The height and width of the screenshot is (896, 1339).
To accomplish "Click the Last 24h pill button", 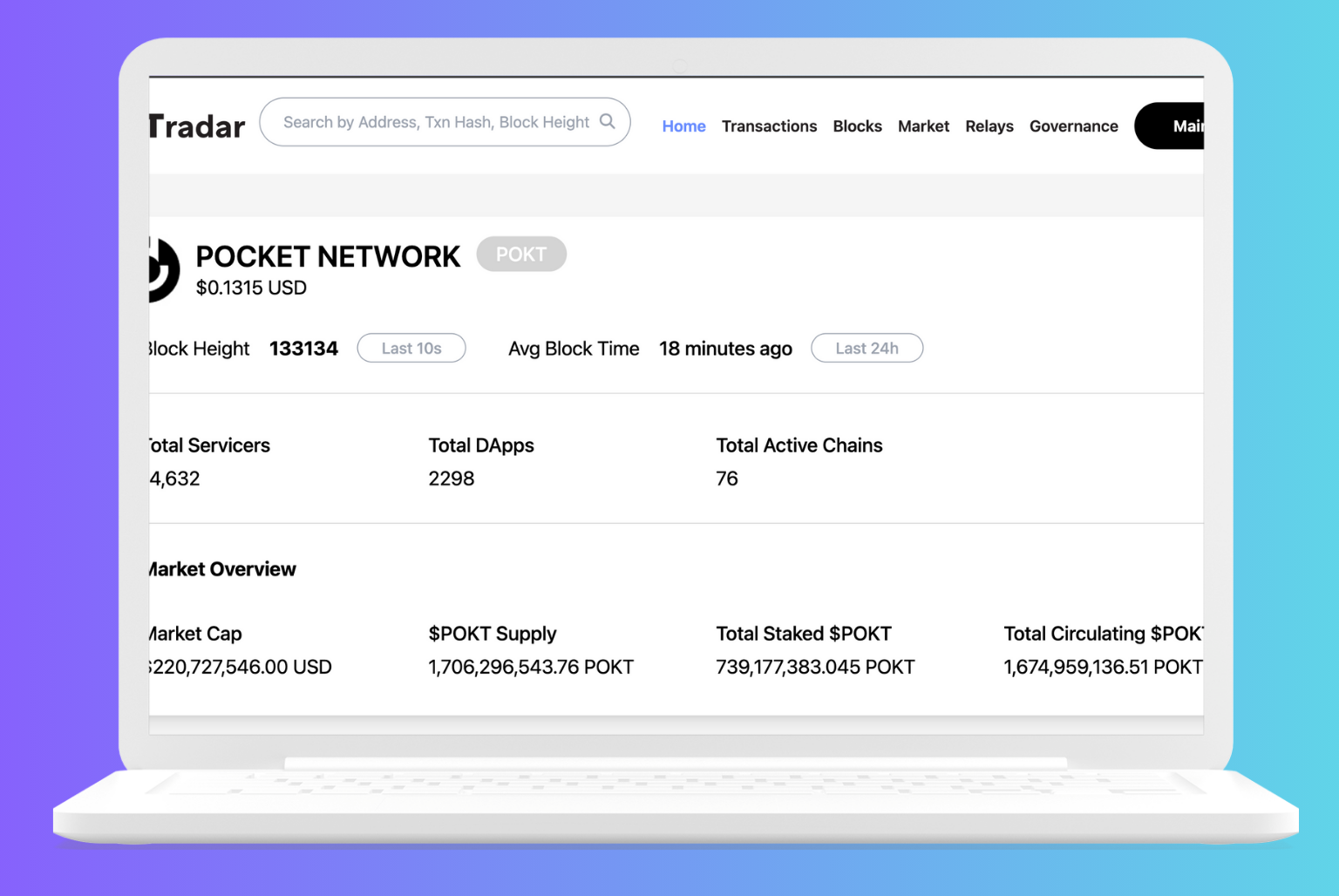I will [x=867, y=349].
